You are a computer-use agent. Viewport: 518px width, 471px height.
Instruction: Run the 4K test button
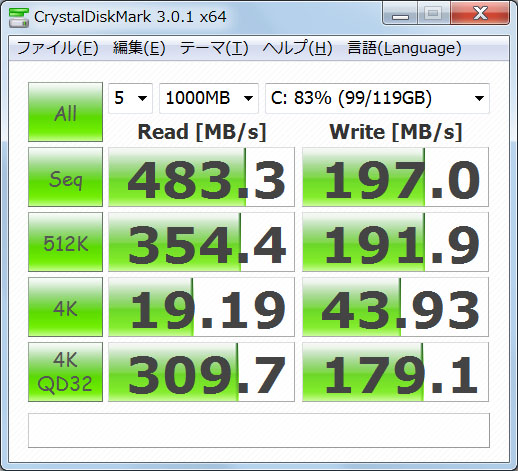65,307
